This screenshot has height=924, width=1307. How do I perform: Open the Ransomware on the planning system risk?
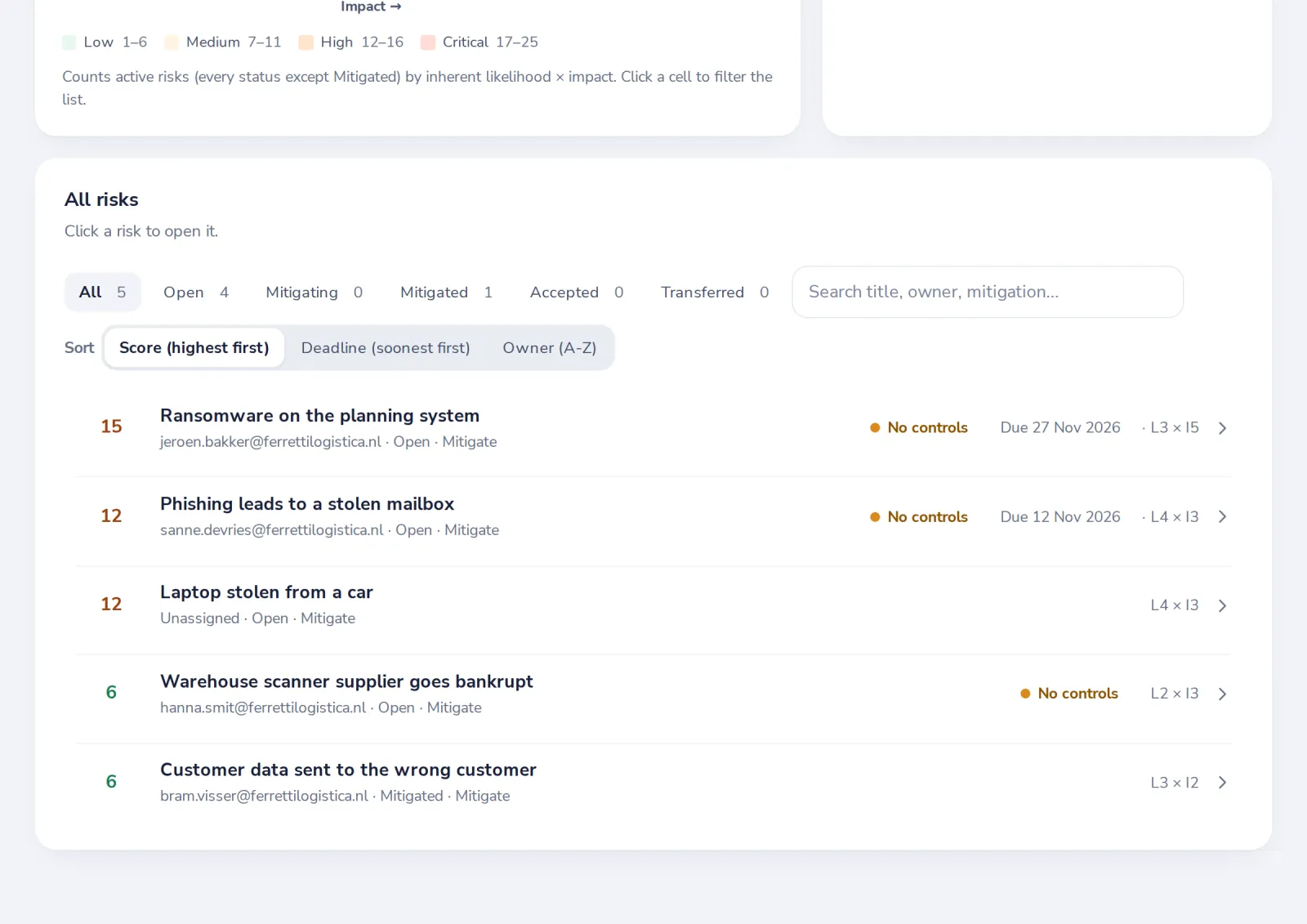tap(653, 428)
